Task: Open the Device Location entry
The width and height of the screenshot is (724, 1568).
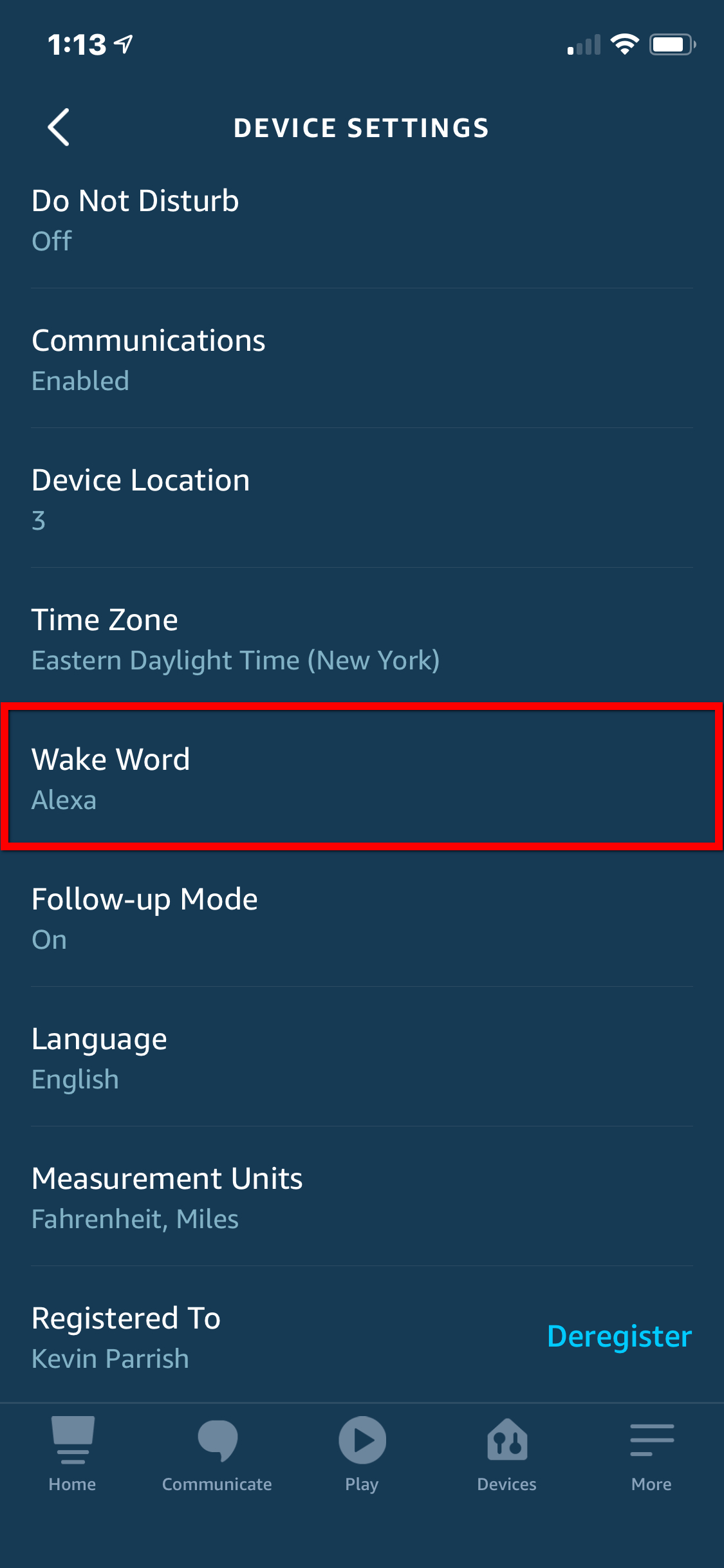Action: tap(362, 499)
